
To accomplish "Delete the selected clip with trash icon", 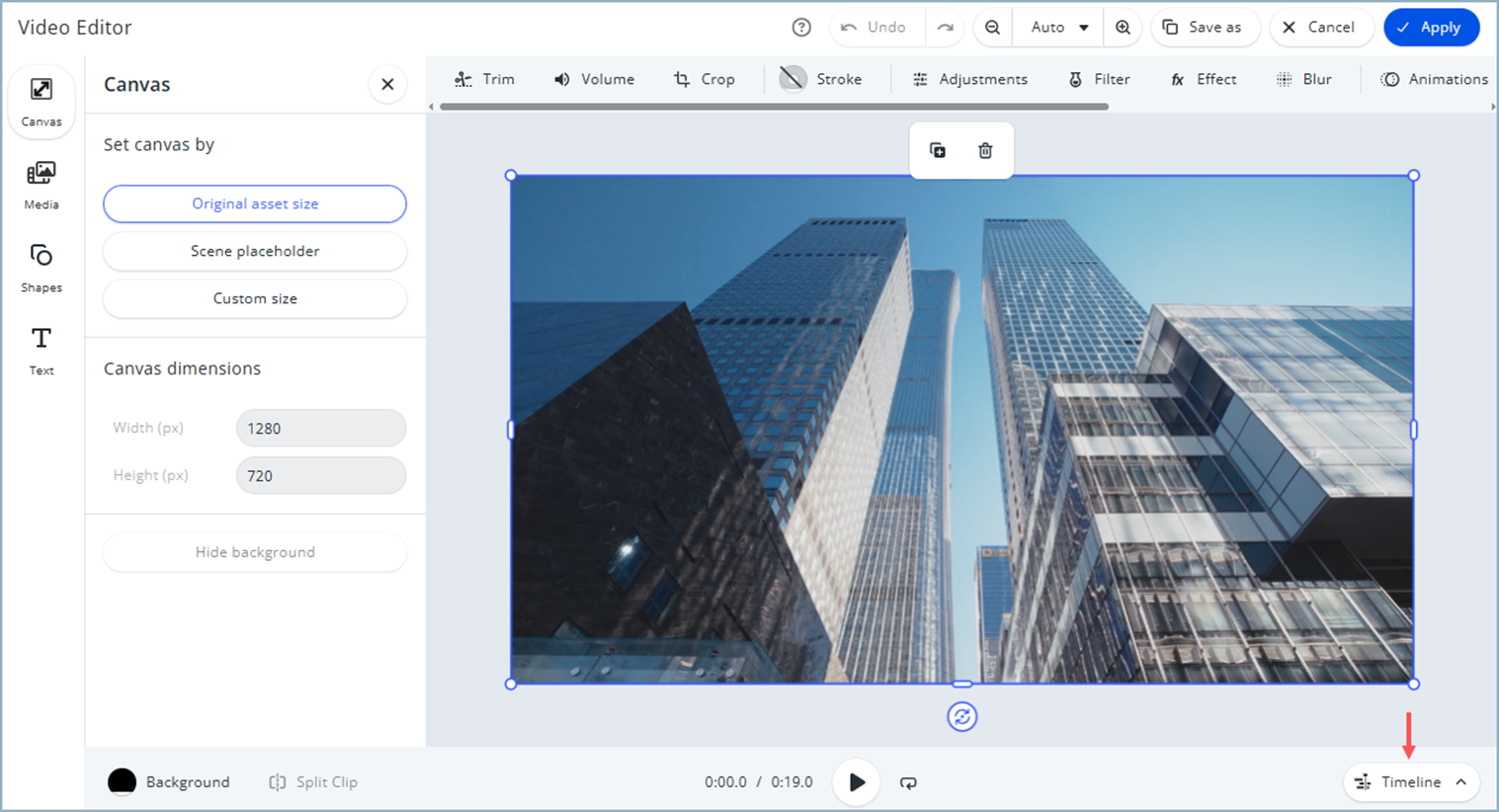I will 985,151.
